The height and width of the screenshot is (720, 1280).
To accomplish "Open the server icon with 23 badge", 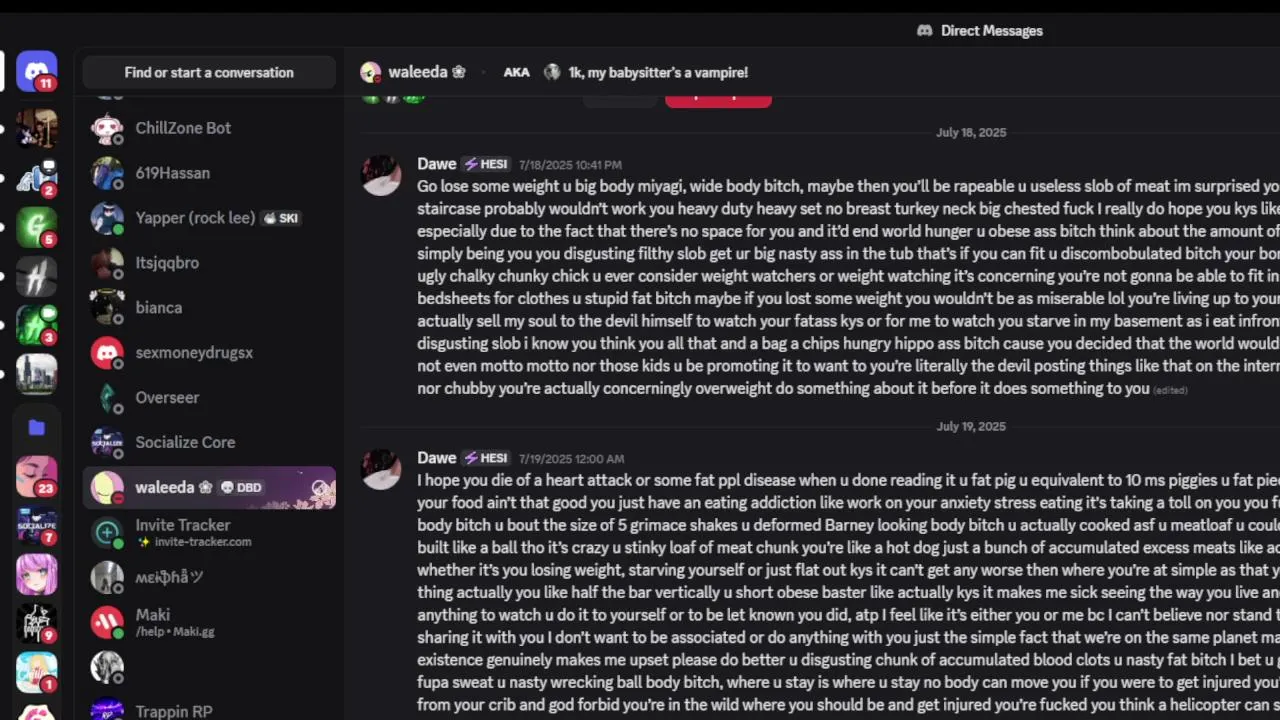I will pyautogui.click(x=37, y=476).
